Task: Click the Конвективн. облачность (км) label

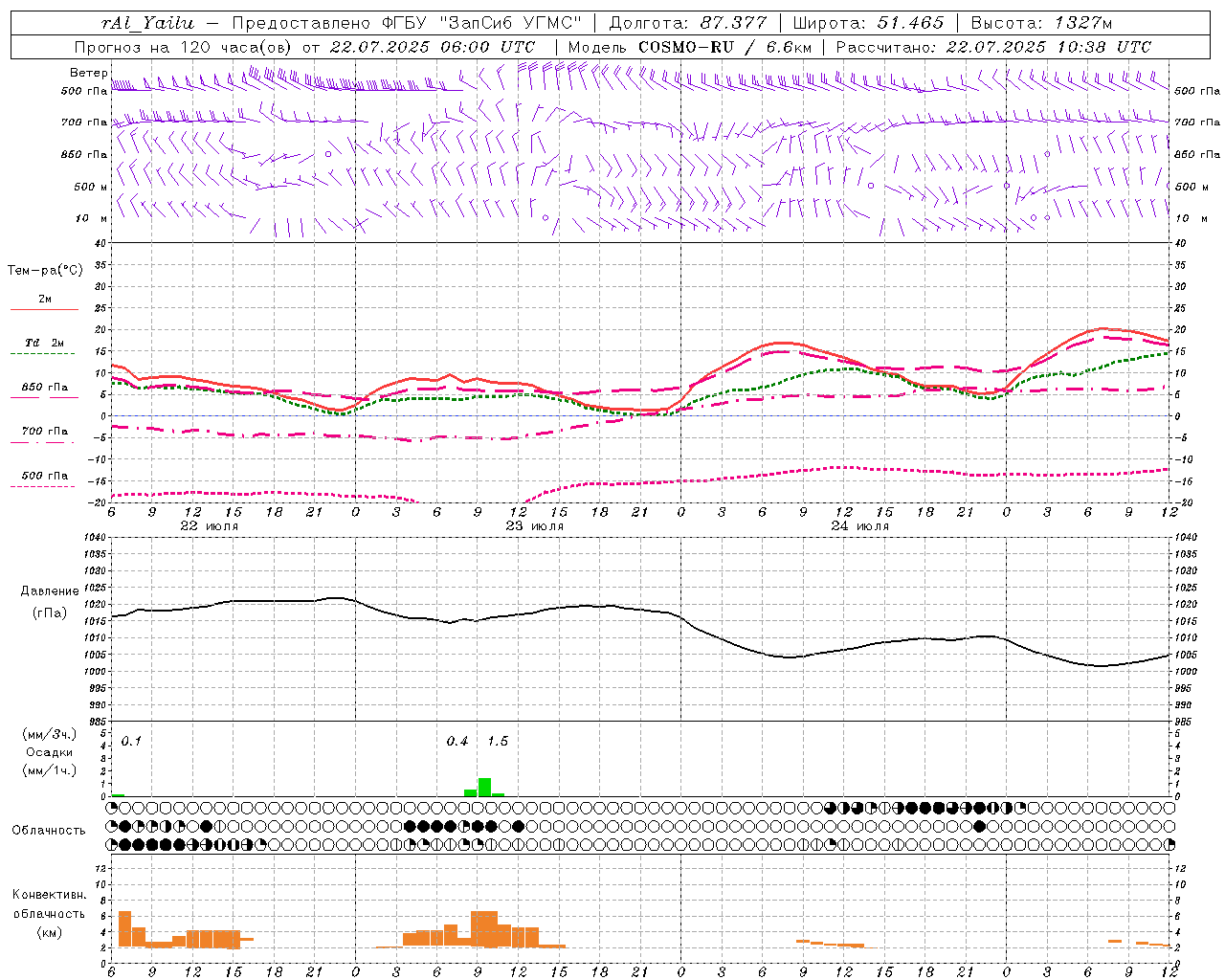Action: pos(49,914)
